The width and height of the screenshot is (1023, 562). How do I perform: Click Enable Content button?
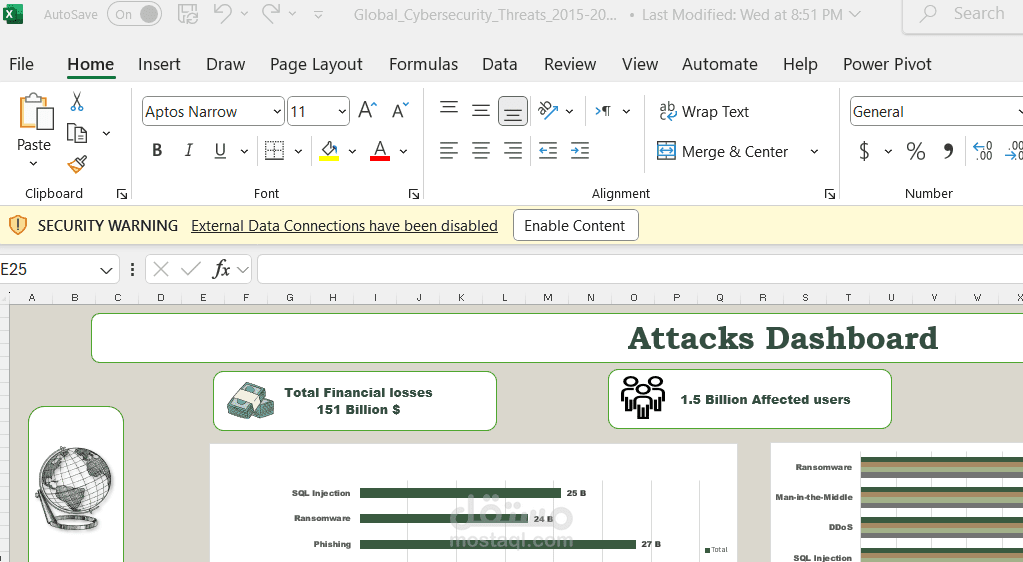click(575, 225)
